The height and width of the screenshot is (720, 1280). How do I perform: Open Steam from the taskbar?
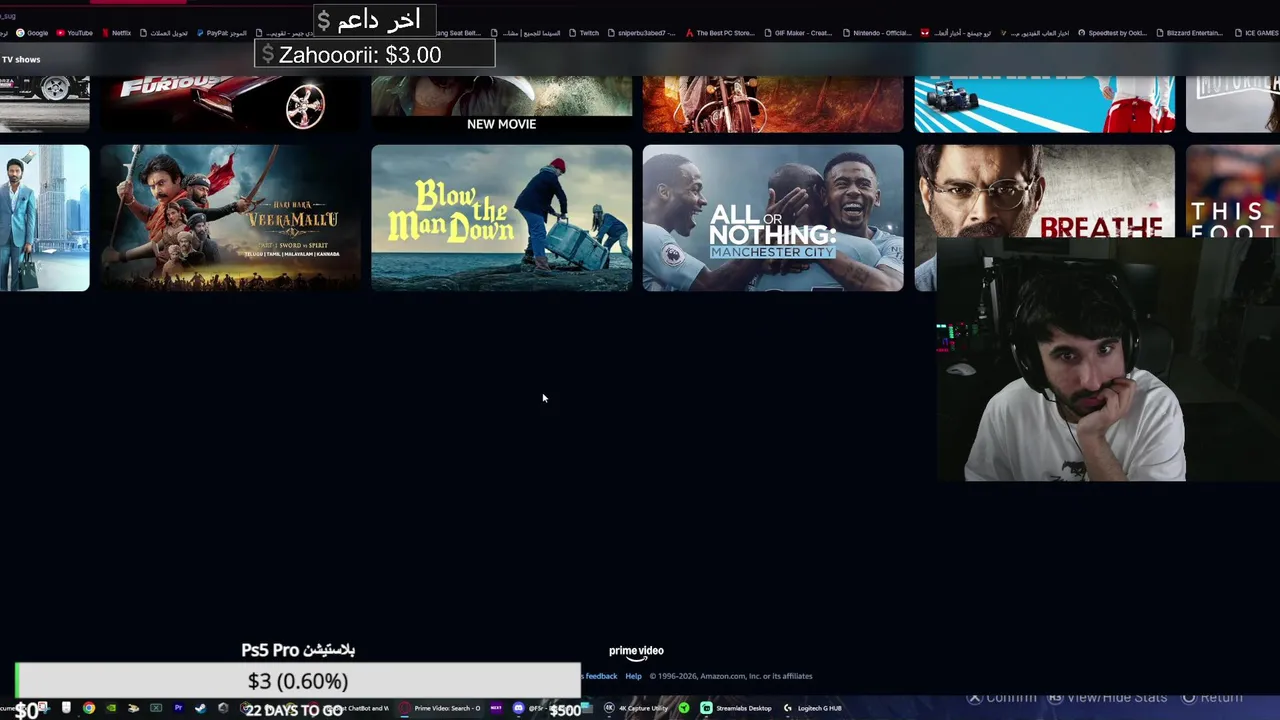pyautogui.click(x=200, y=708)
